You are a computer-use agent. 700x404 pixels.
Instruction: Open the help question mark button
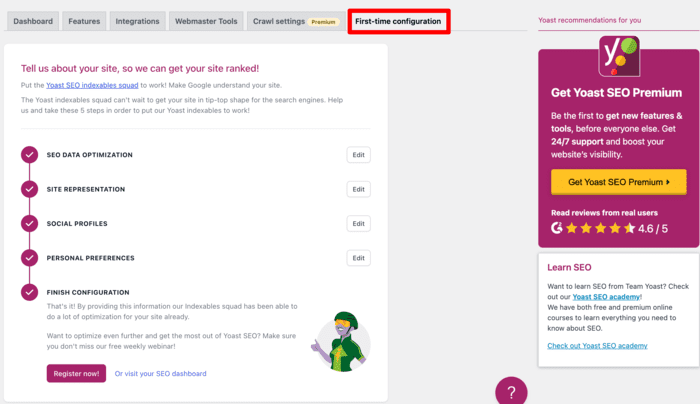click(511, 392)
